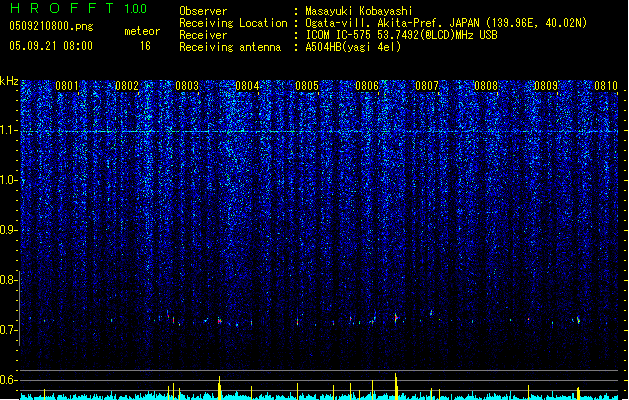
Task: Click the observer name Masayuki Kobayashi
Action: pyautogui.click(x=359, y=11)
